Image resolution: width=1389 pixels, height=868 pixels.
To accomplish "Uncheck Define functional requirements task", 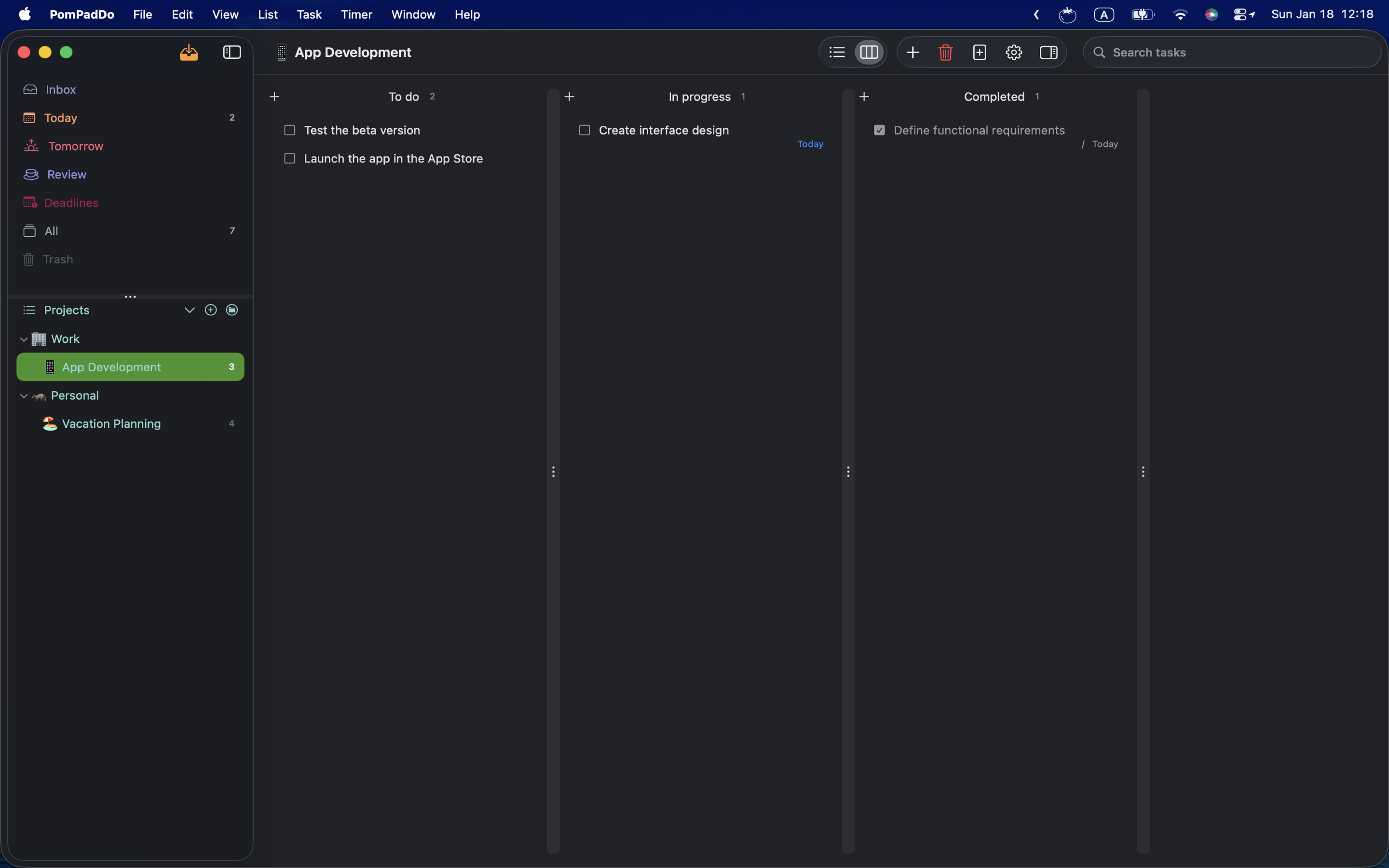I will coord(879,130).
